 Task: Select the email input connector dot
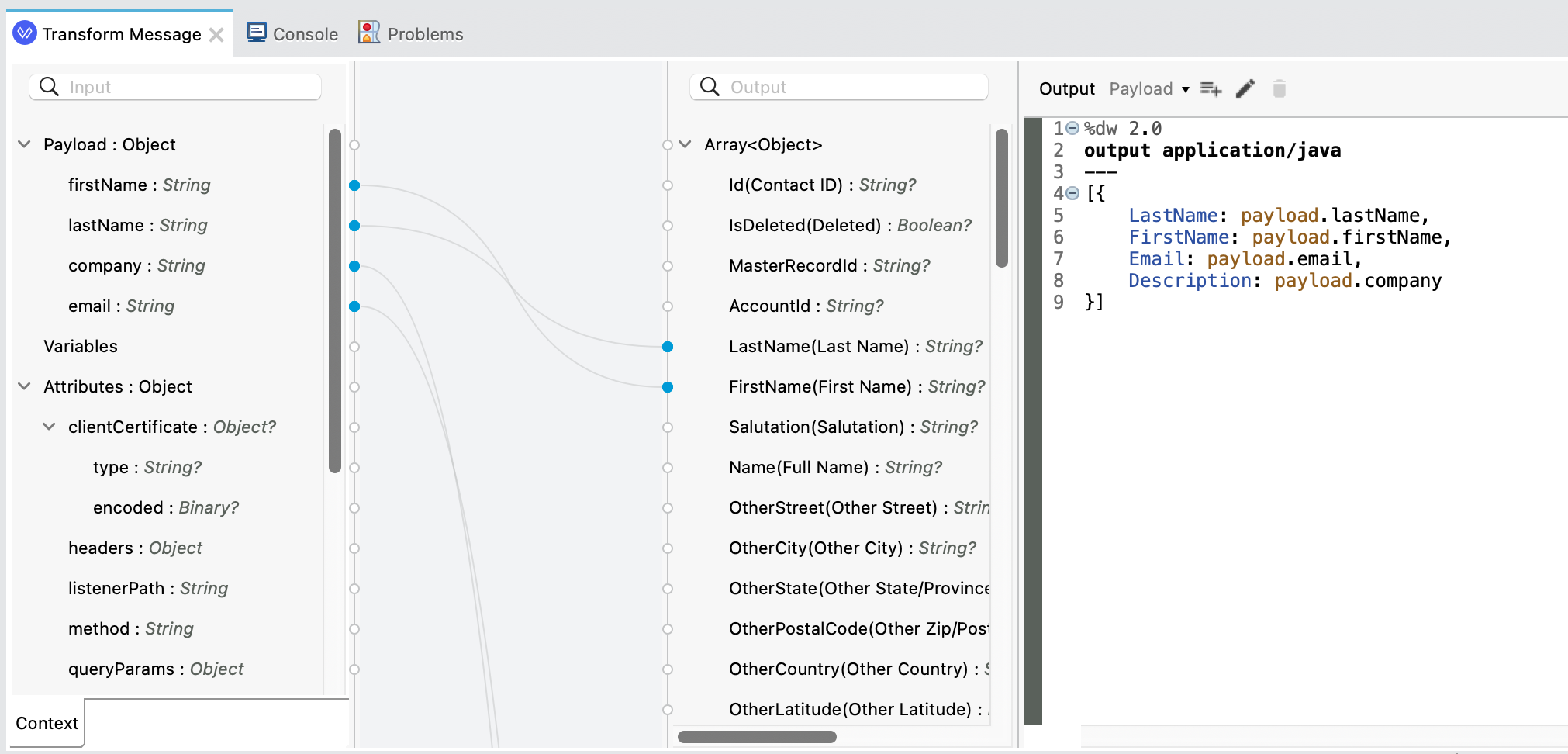click(354, 306)
